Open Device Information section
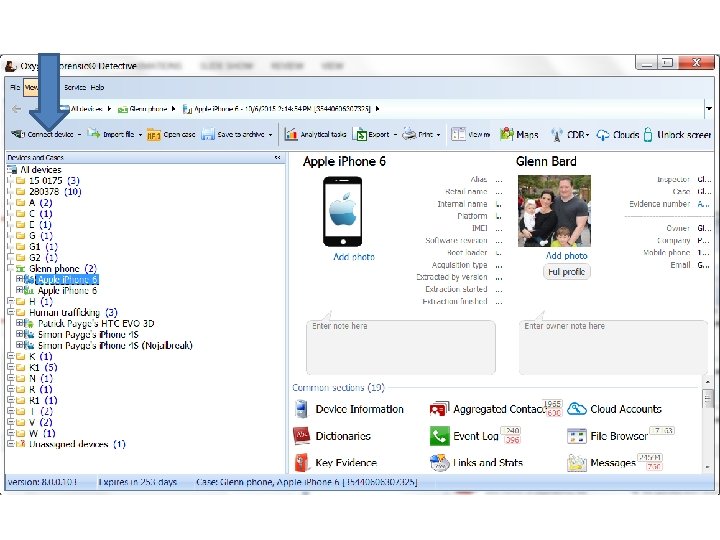The width and height of the screenshot is (720, 540). click(x=349, y=409)
